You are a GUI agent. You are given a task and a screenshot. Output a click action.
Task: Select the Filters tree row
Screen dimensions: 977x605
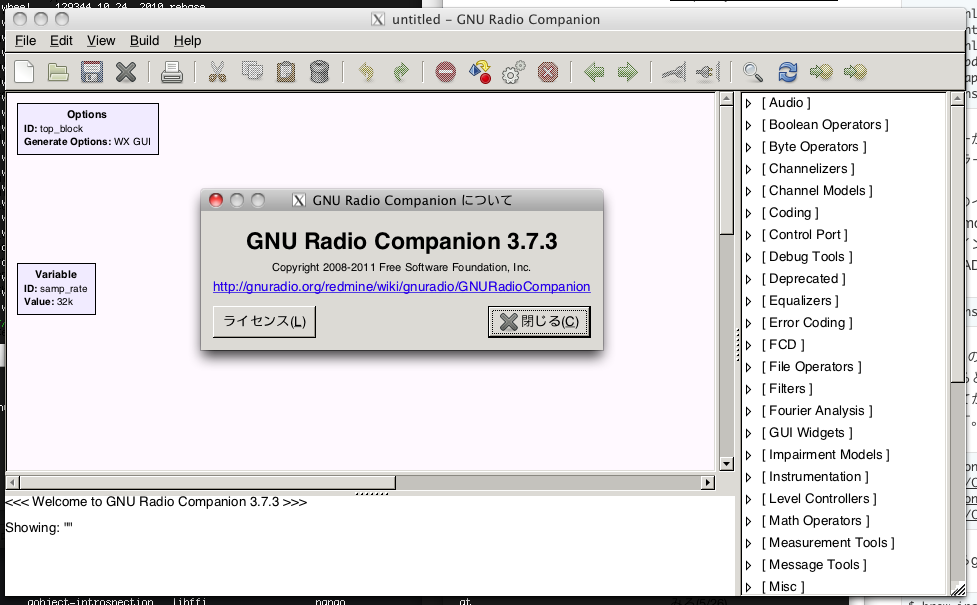click(x=846, y=389)
